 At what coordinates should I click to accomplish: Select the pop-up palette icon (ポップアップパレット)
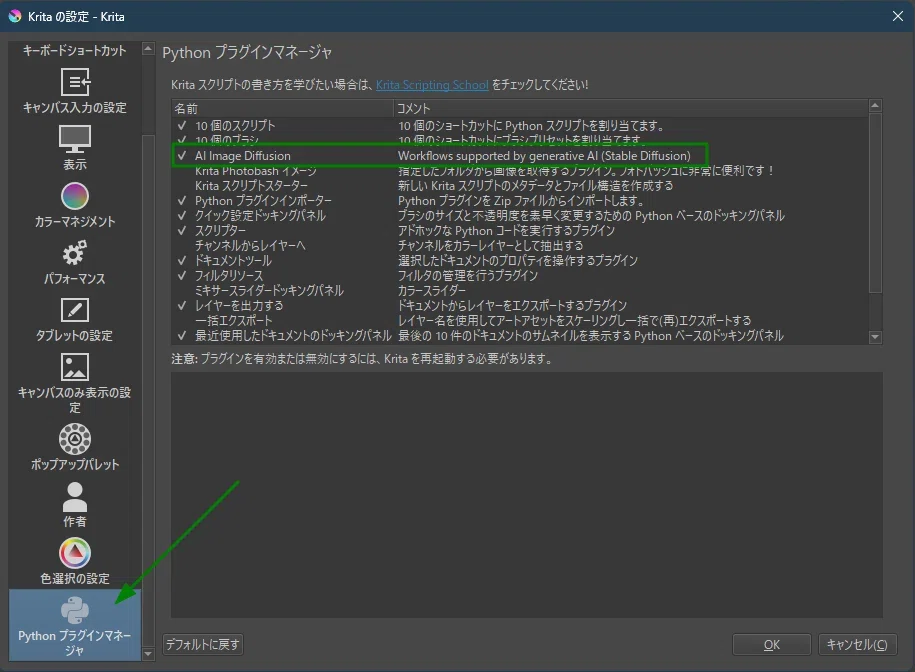pos(75,439)
